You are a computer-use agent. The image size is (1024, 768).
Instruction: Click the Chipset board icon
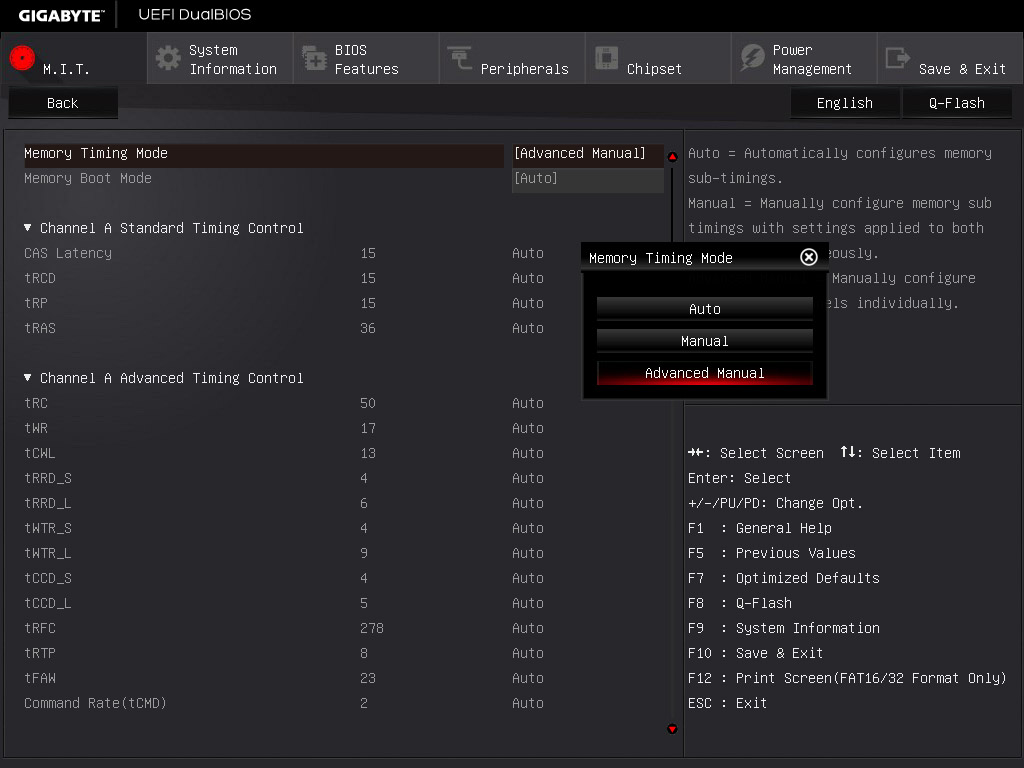[606, 57]
